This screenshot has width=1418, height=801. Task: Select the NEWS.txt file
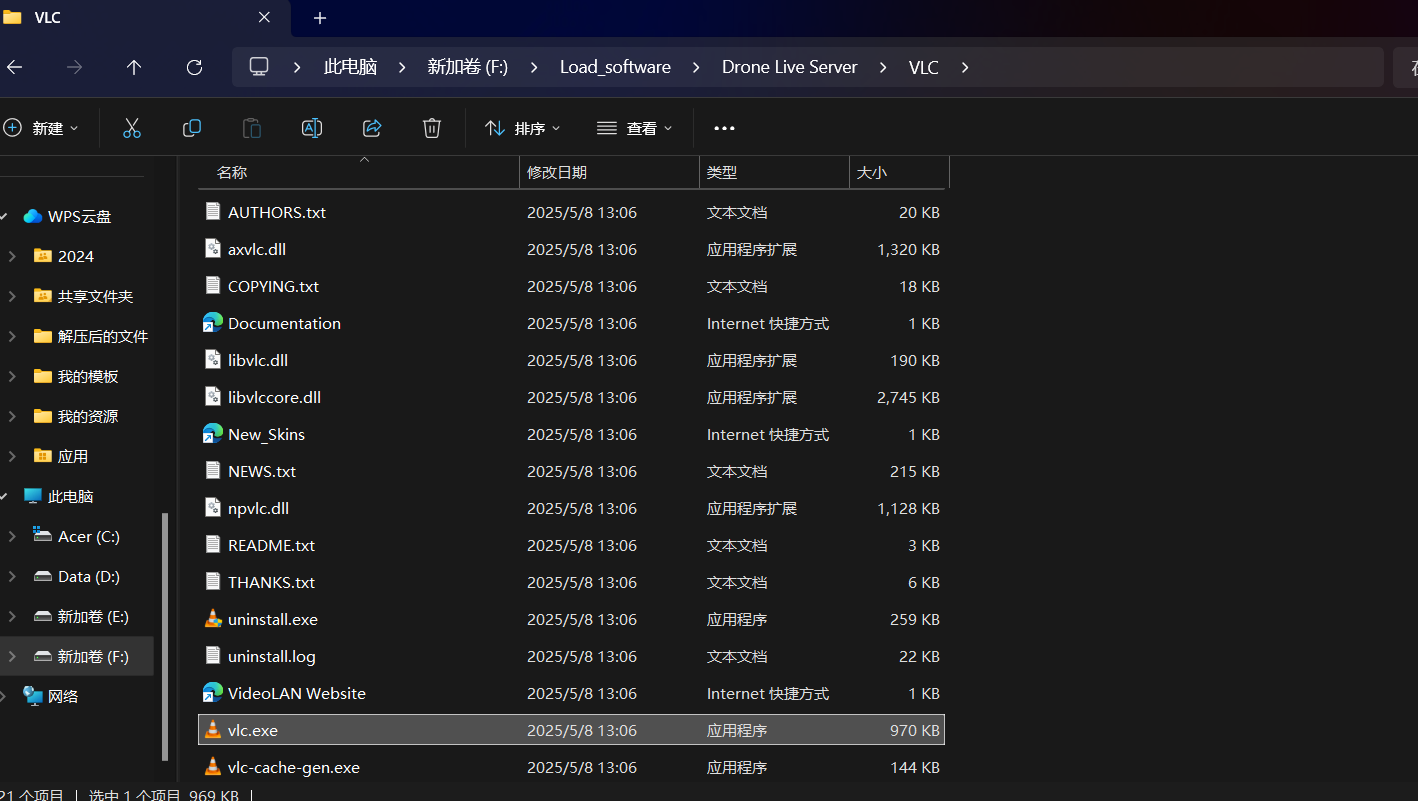tap(572, 471)
